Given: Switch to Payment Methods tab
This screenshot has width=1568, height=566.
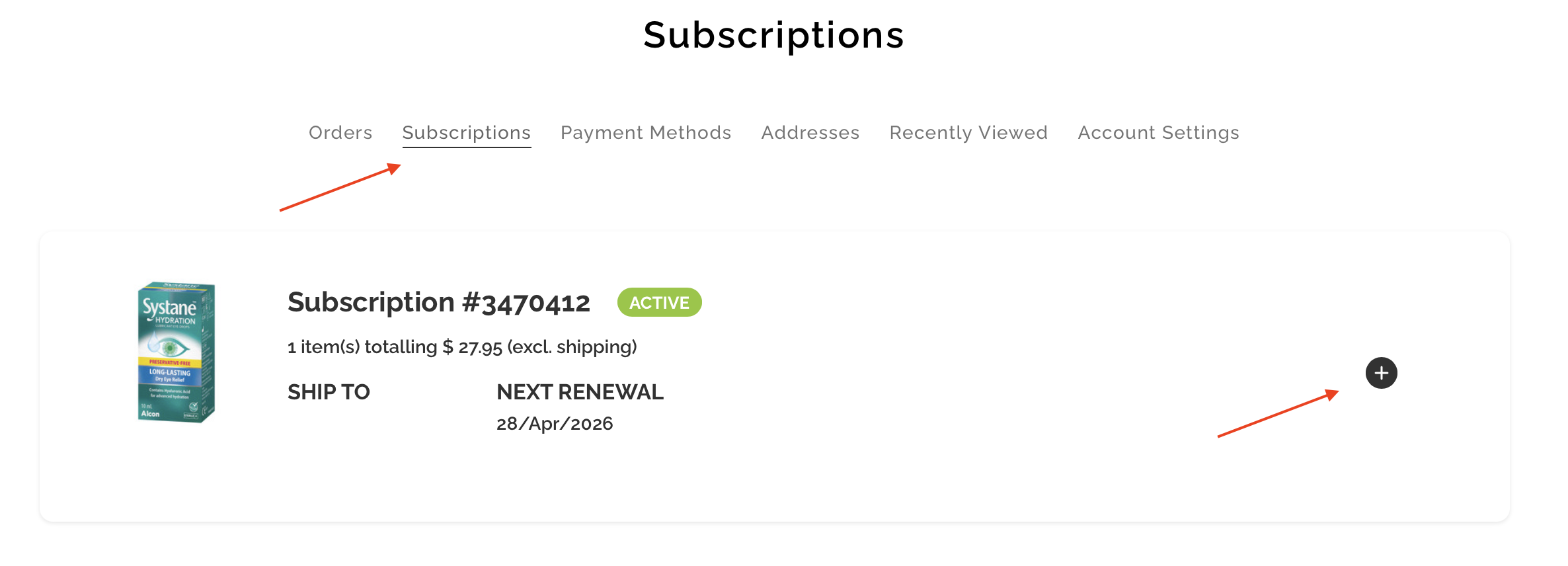Looking at the screenshot, I should [646, 133].
